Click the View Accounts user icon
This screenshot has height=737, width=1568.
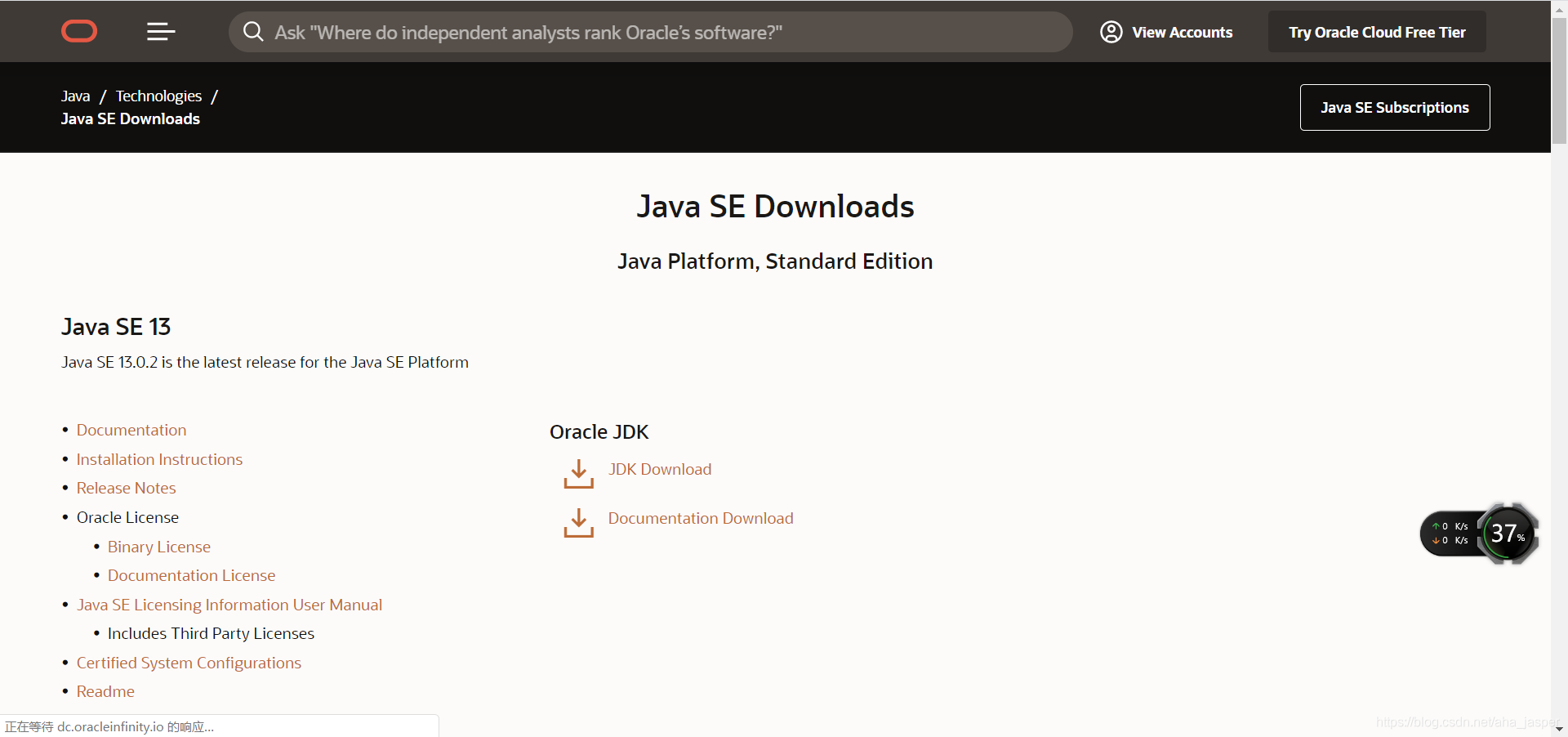tap(1111, 32)
